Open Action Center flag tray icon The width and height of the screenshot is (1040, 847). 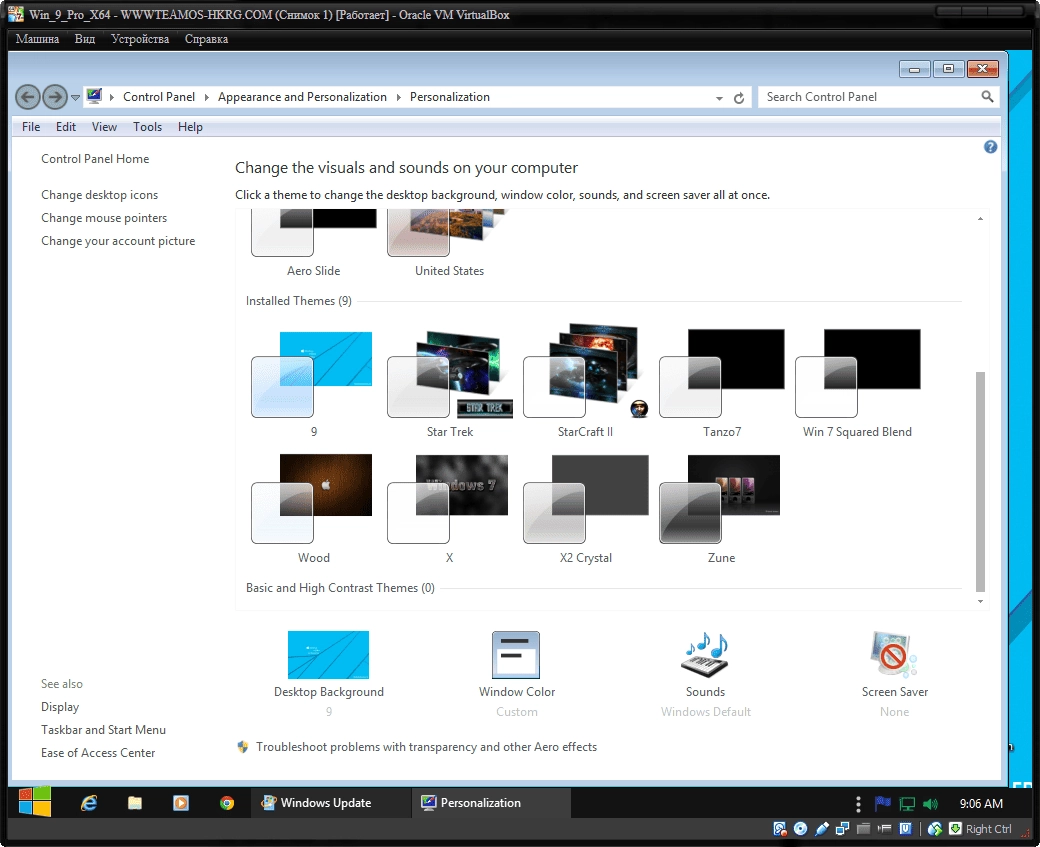(x=883, y=804)
